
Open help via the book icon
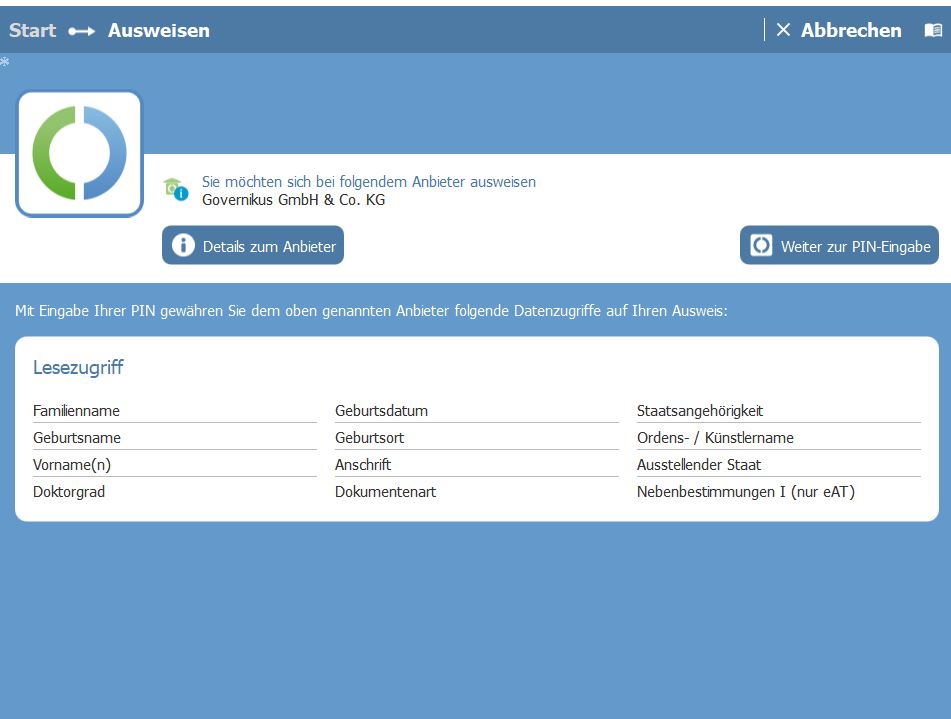932,30
